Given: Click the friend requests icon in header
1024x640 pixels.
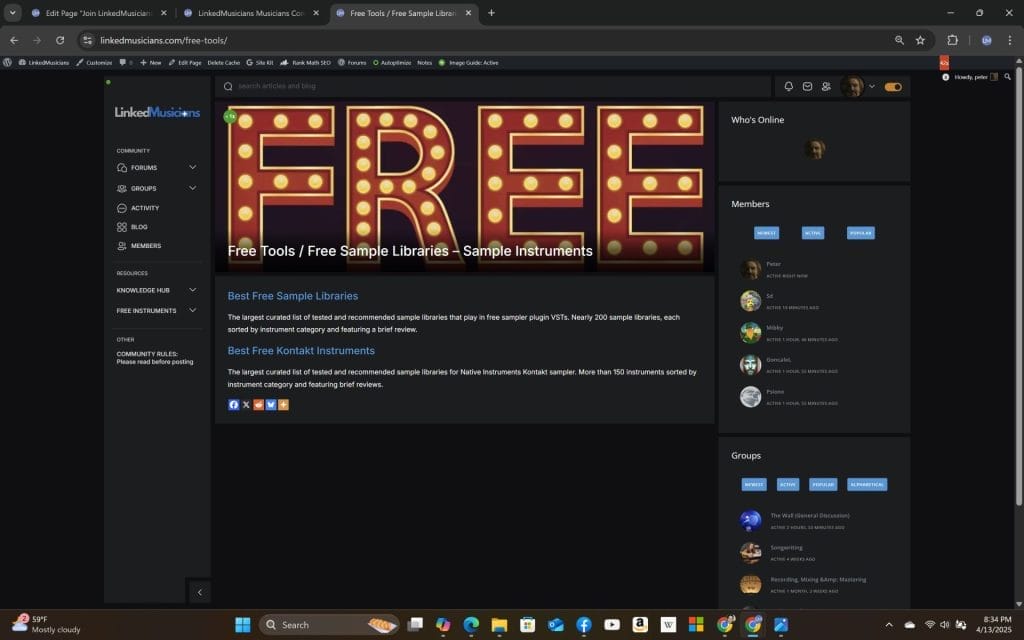Looking at the screenshot, I should pyautogui.click(x=826, y=87).
